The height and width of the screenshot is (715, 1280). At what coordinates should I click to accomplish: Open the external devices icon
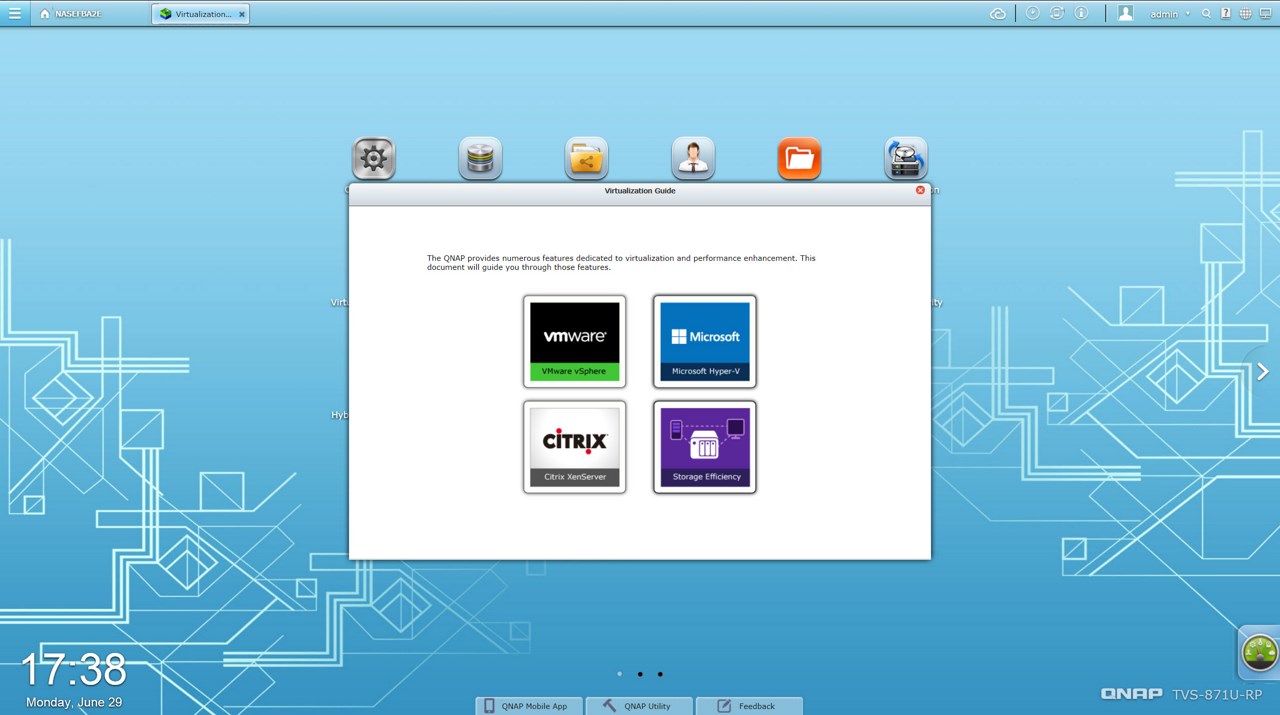(x=1057, y=13)
